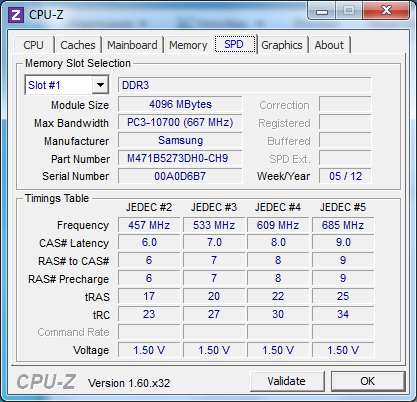The height and width of the screenshot is (402, 417).
Task: Open the Graphics tab
Action: click(282, 45)
